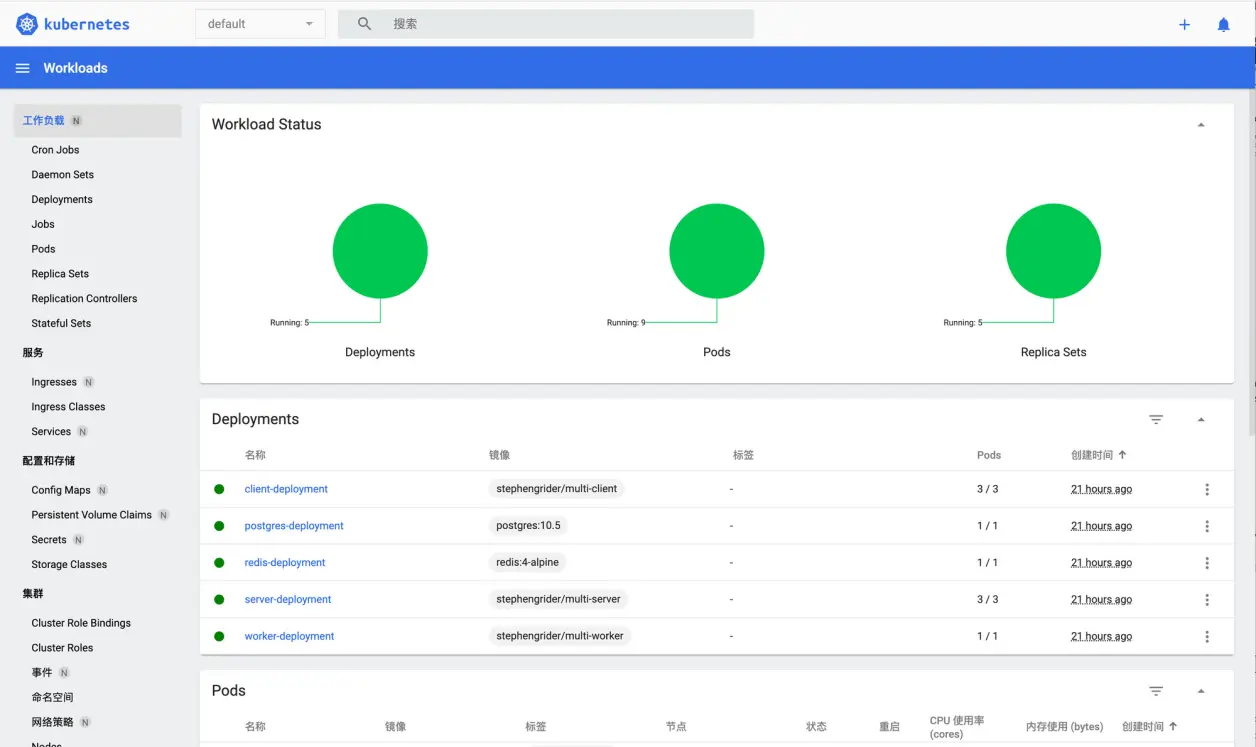Collapse the Pods card
The image size is (1256, 747).
point(1201,691)
